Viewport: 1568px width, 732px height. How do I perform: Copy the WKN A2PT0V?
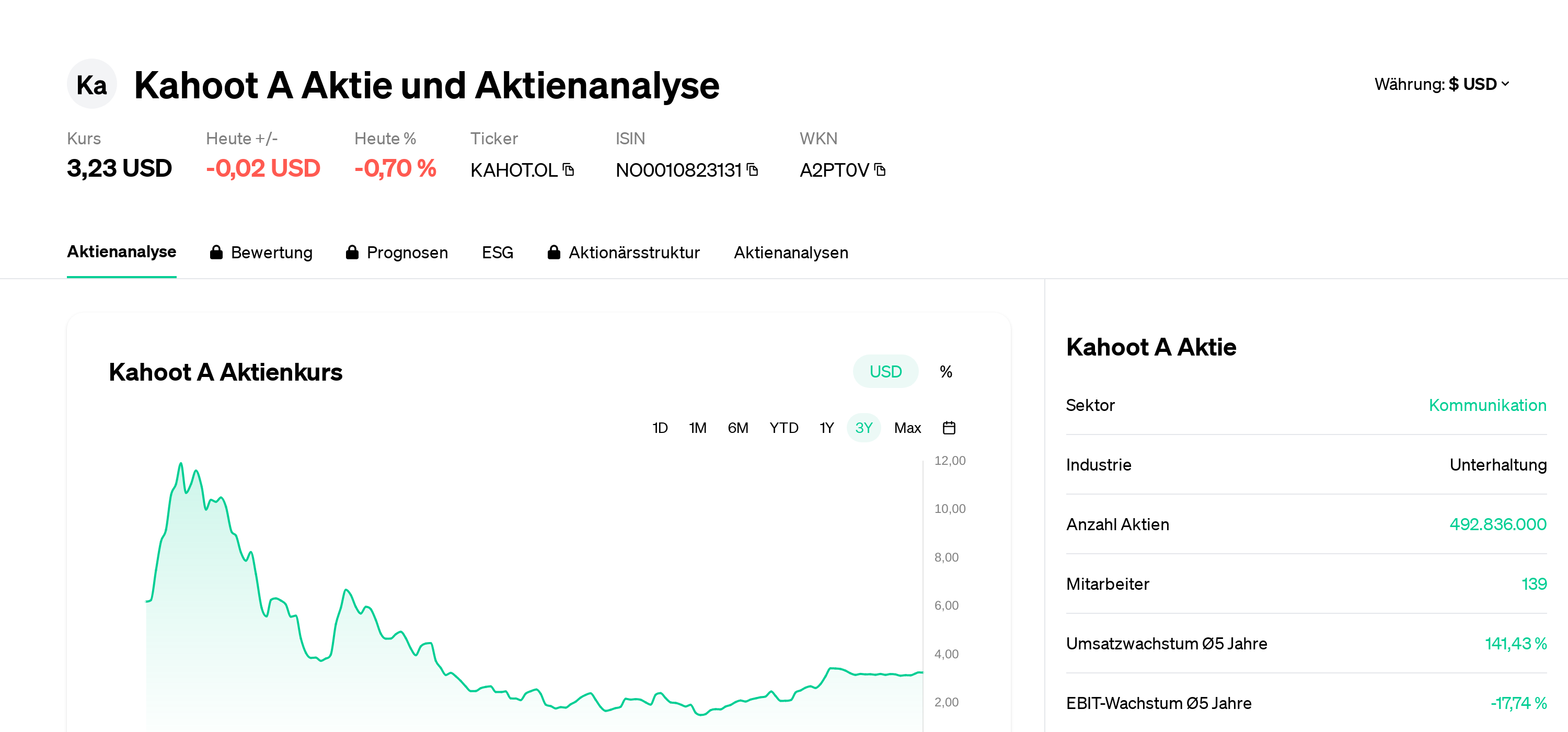point(880,169)
